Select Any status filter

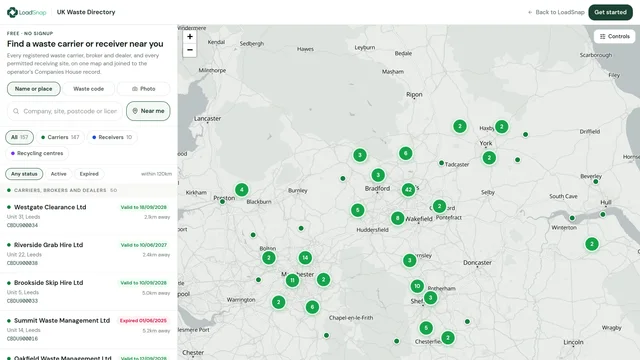click(x=24, y=174)
